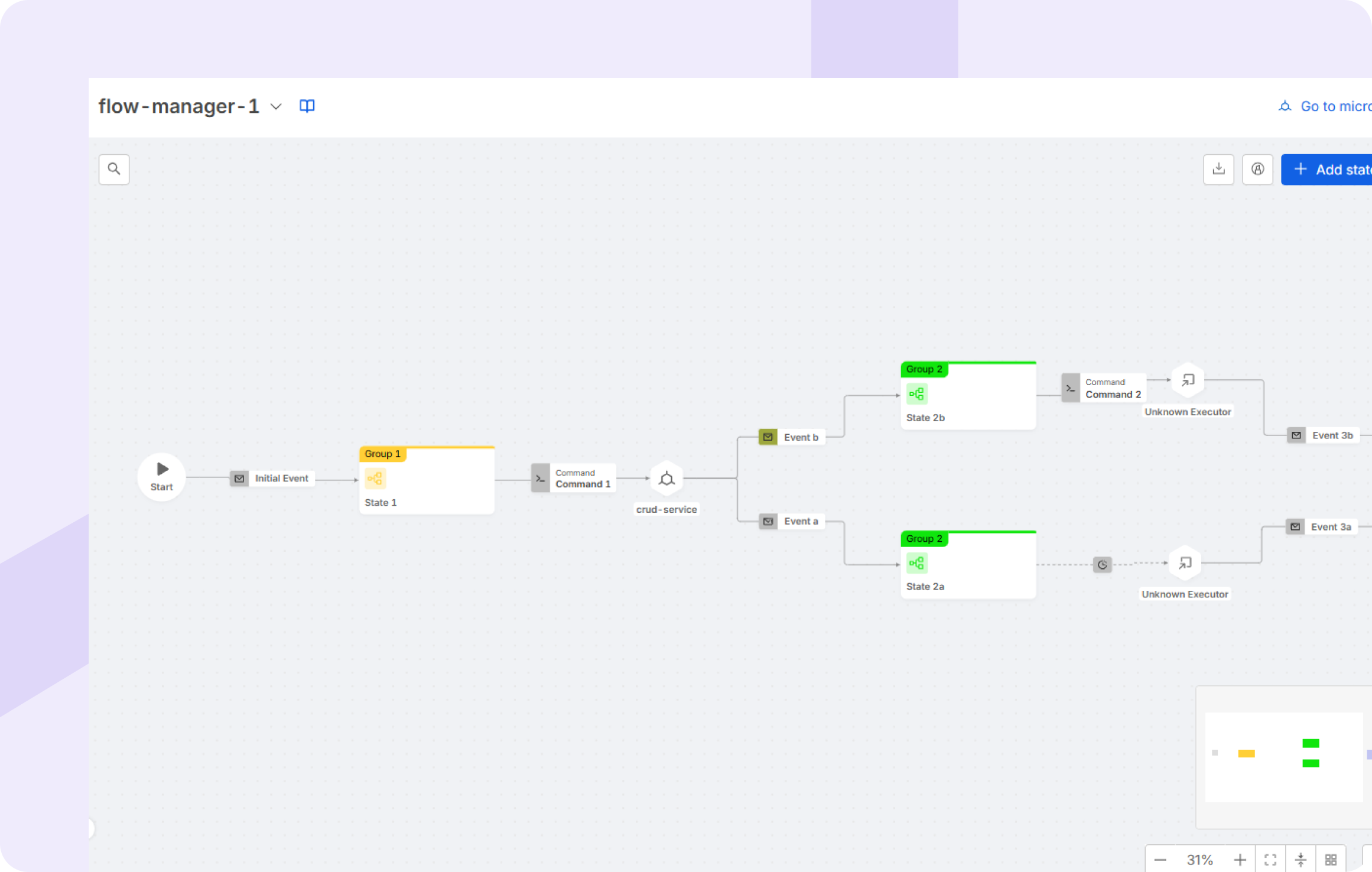Viewport: 1372px width, 872px height.
Task: Click the zoom-in plus control
Action: pyautogui.click(x=1240, y=858)
